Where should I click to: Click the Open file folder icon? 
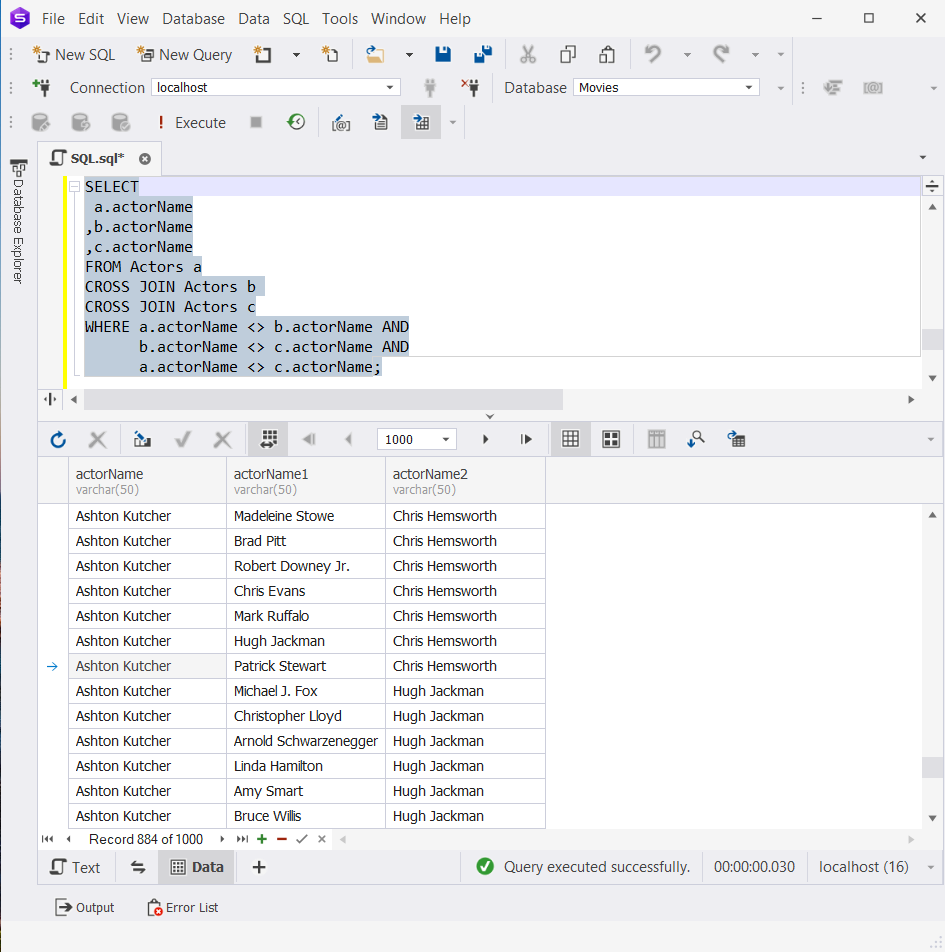click(x=375, y=55)
